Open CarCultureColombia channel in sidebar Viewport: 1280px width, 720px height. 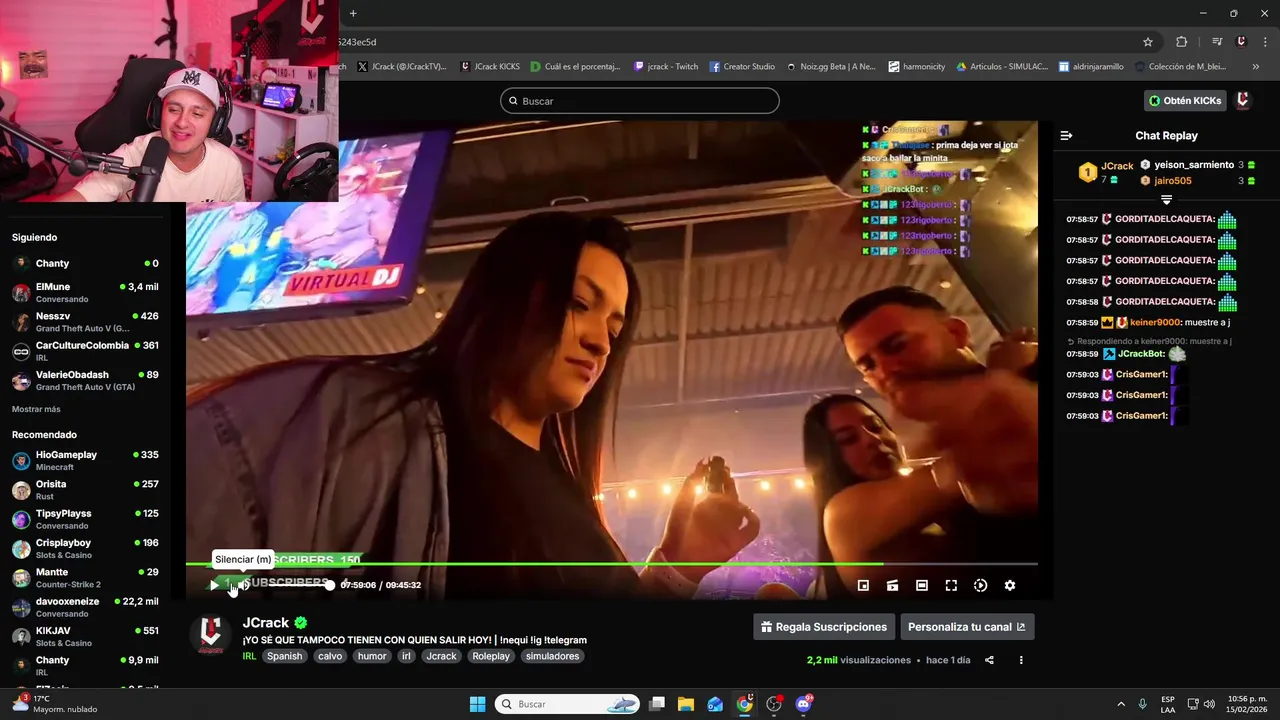point(85,351)
